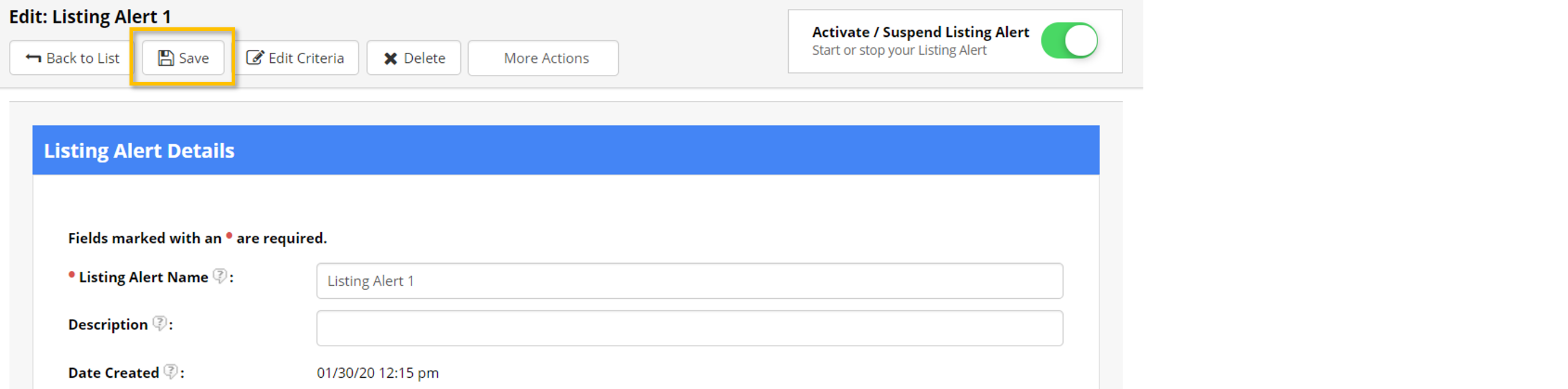The width and height of the screenshot is (1568, 389).
Task: Click the floppy disk Save icon
Action: pos(166,58)
